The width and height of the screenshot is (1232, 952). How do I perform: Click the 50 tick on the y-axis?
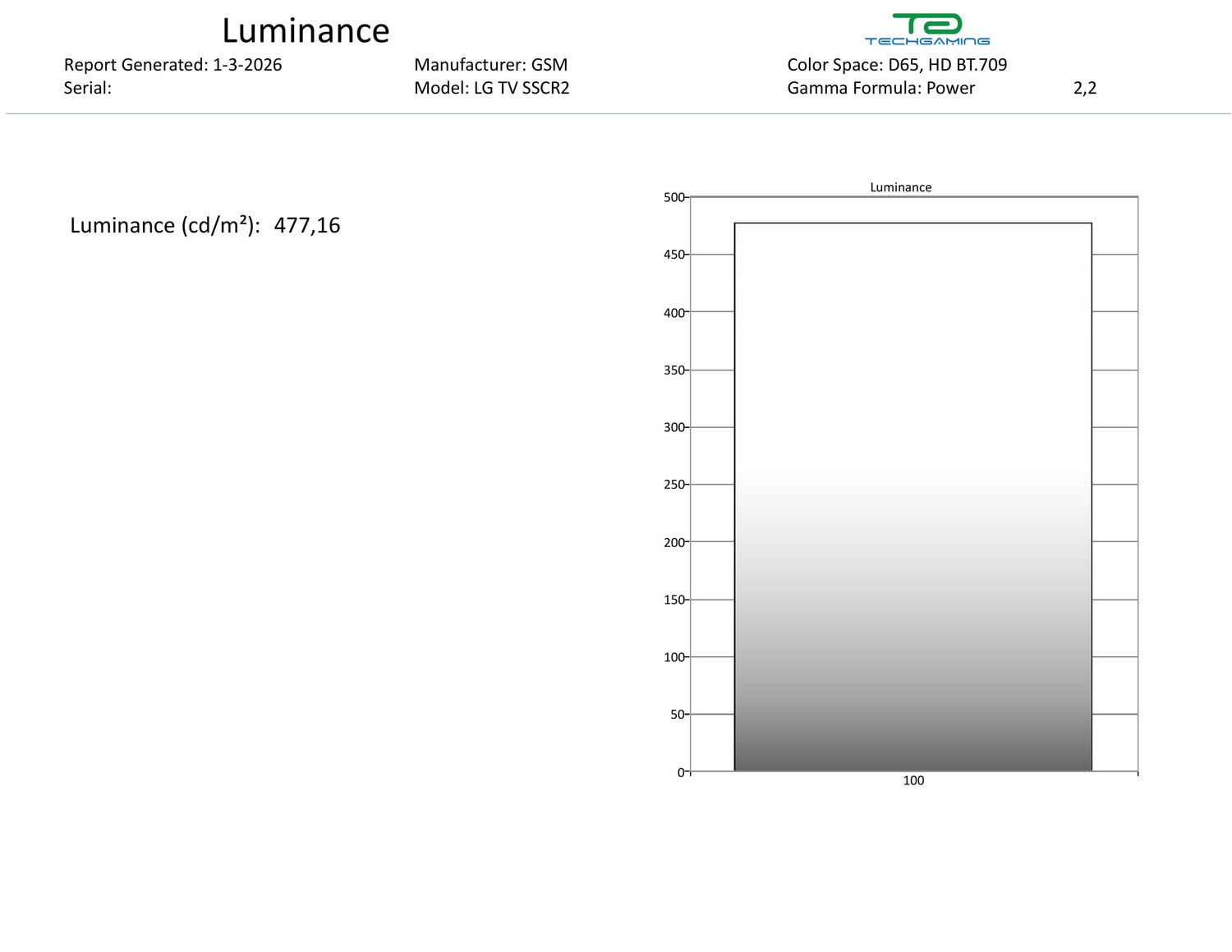tap(677, 715)
